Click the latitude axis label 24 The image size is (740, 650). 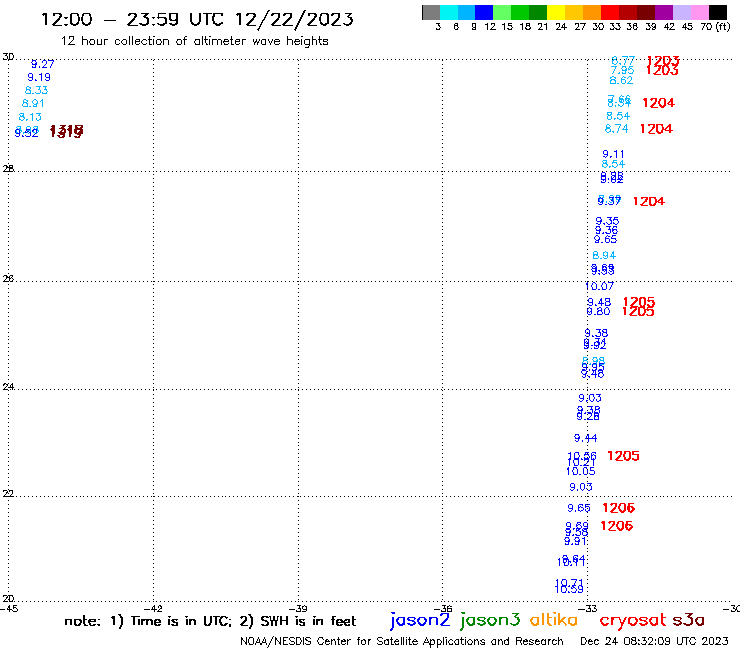coord(8,387)
